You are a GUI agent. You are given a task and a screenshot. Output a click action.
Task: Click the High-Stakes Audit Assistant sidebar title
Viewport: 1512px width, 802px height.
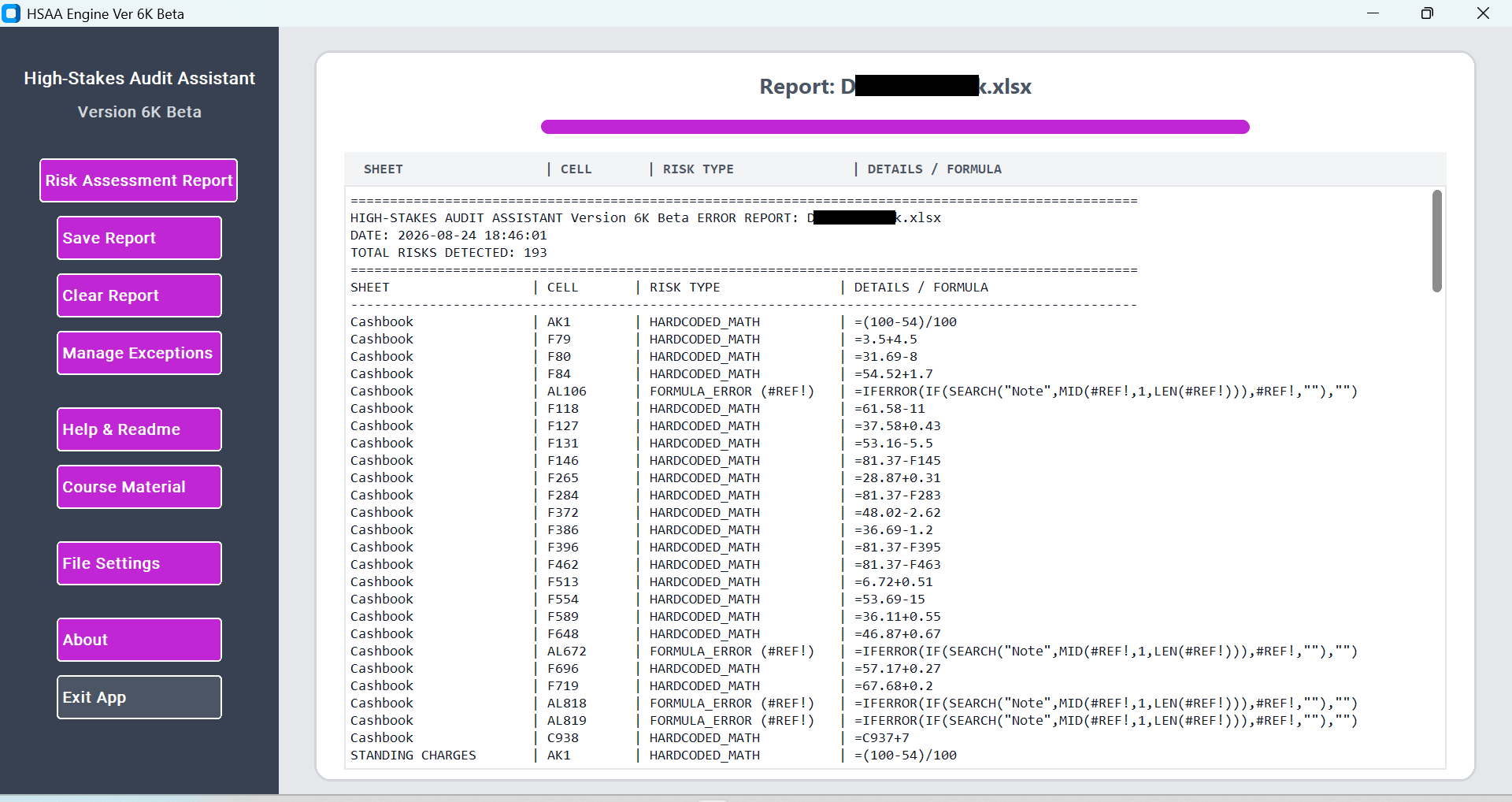tap(139, 79)
